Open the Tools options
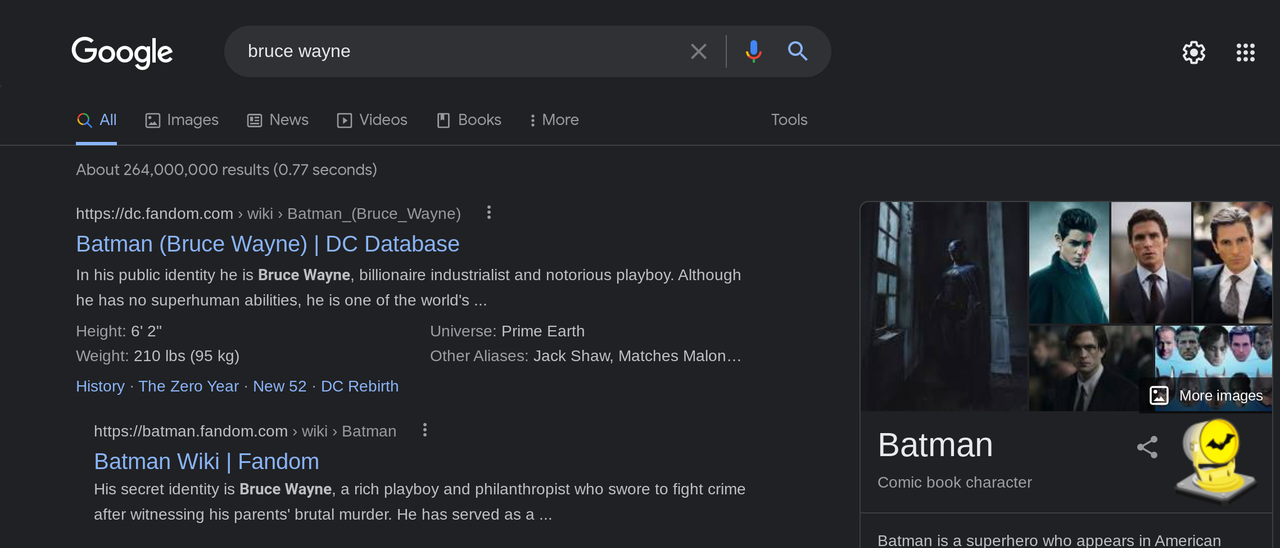1280x548 pixels. (789, 120)
